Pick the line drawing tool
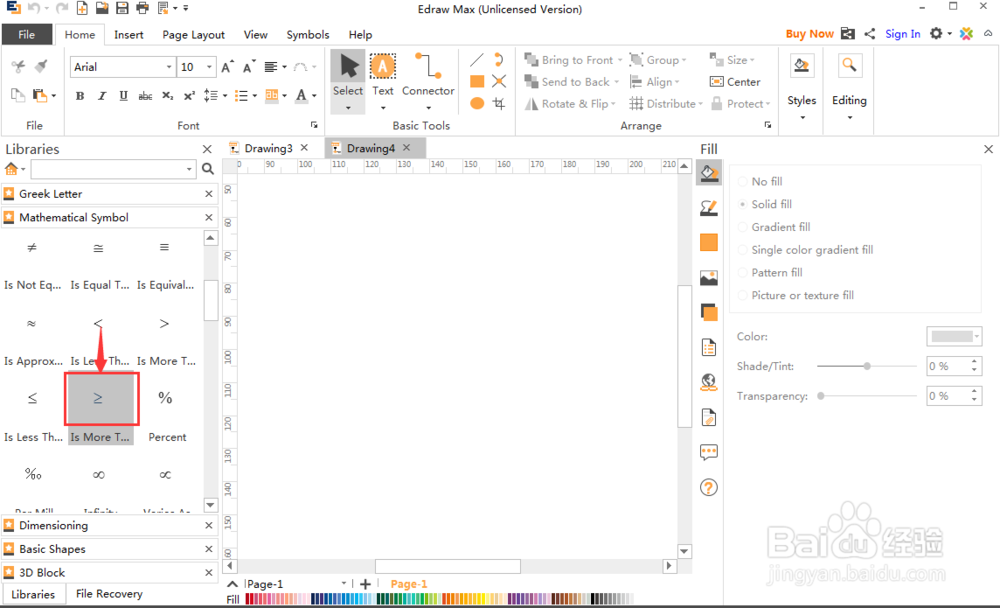Viewport: 1000px width, 608px height. point(476,61)
